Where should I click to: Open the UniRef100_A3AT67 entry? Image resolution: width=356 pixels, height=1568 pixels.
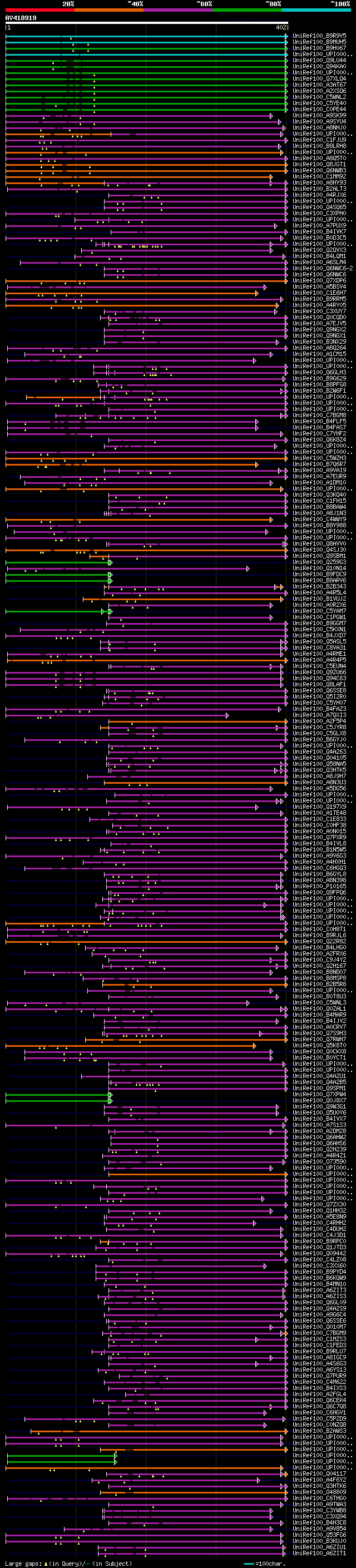(319, 85)
